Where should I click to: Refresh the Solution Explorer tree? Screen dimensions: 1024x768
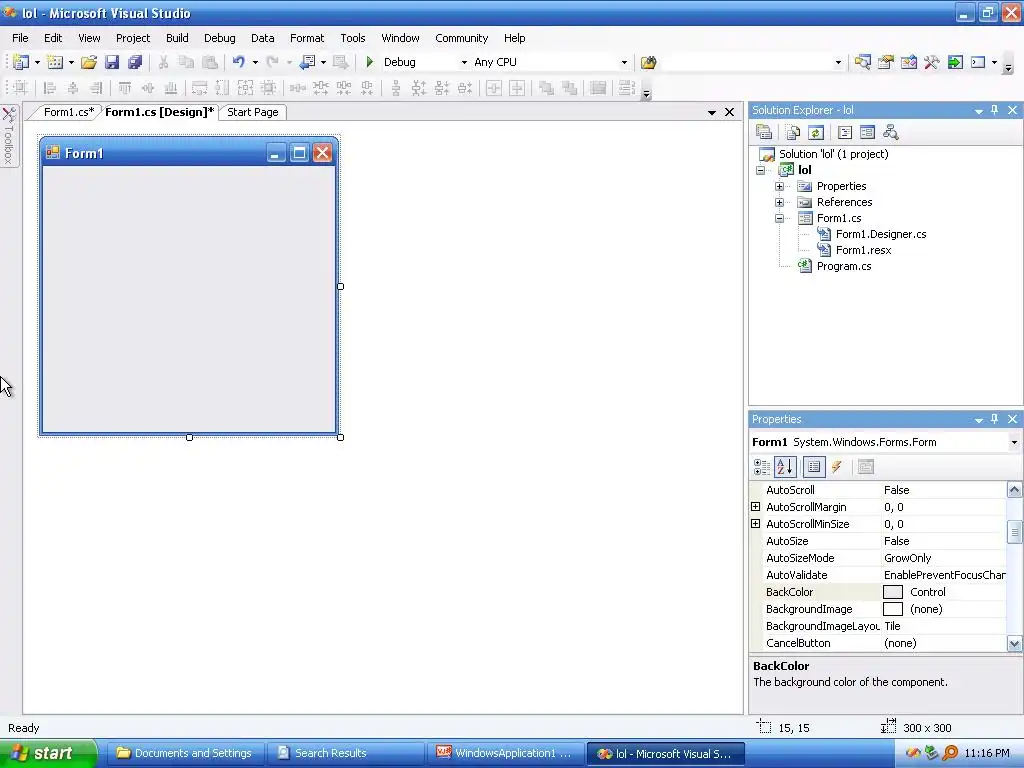pyautogui.click(x=816, y=133)
